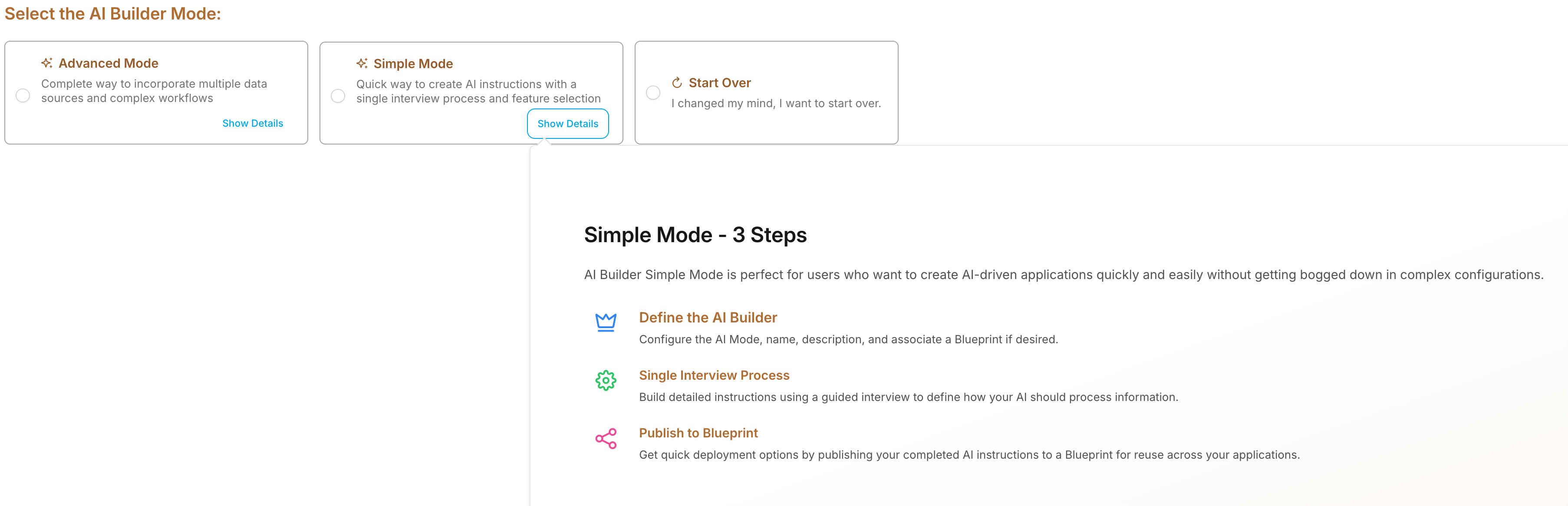Click the Start Over title text
1568x506 pixels.
[719, 83]
